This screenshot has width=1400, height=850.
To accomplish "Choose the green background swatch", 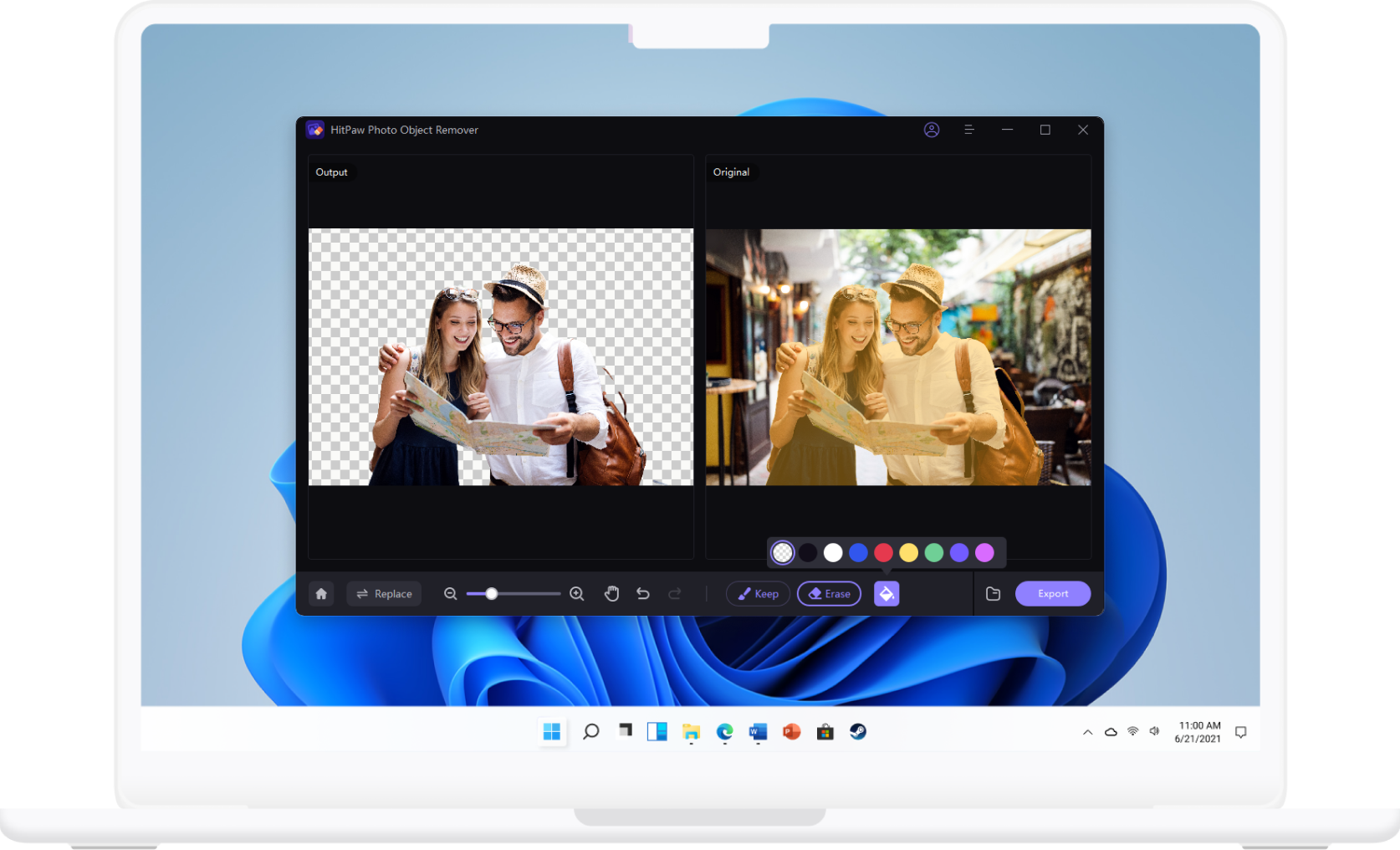I will click(x=934, y=552).
